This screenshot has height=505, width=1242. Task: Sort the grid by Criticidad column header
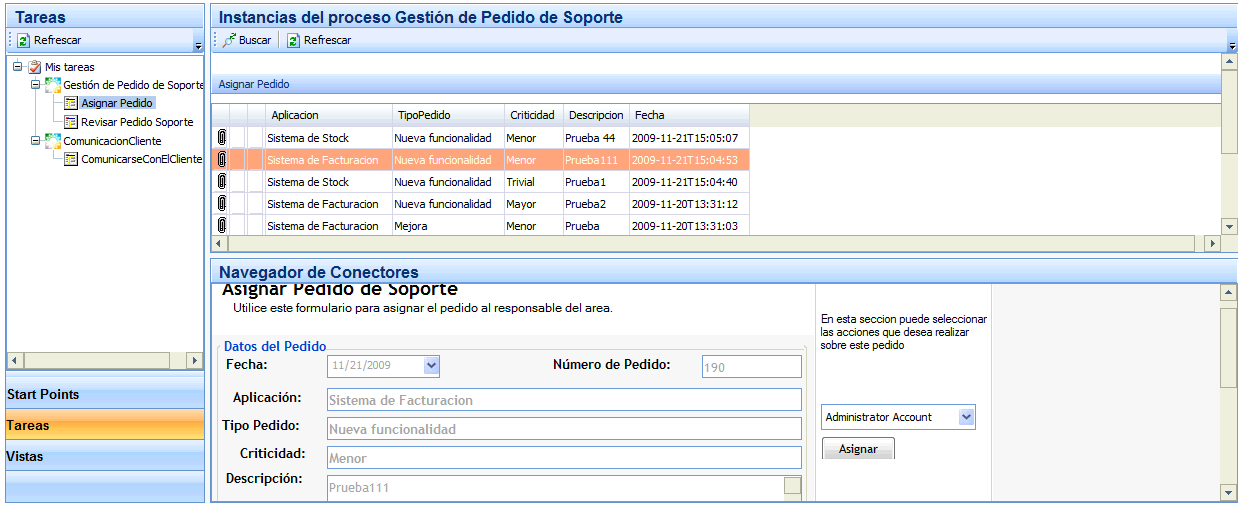pyautogui.click(x=531, y=115)
